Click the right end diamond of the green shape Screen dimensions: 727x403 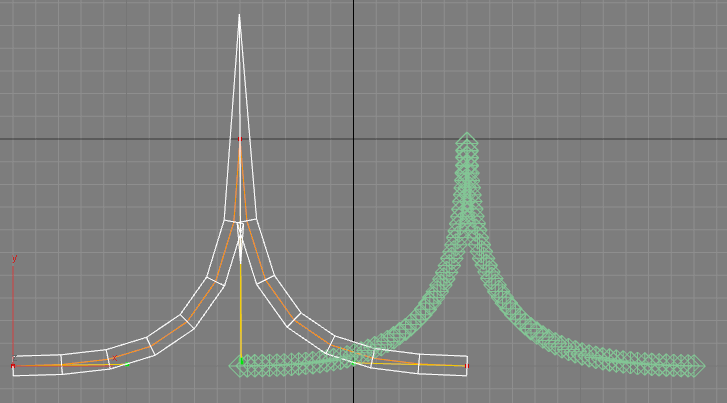(697, 368)
